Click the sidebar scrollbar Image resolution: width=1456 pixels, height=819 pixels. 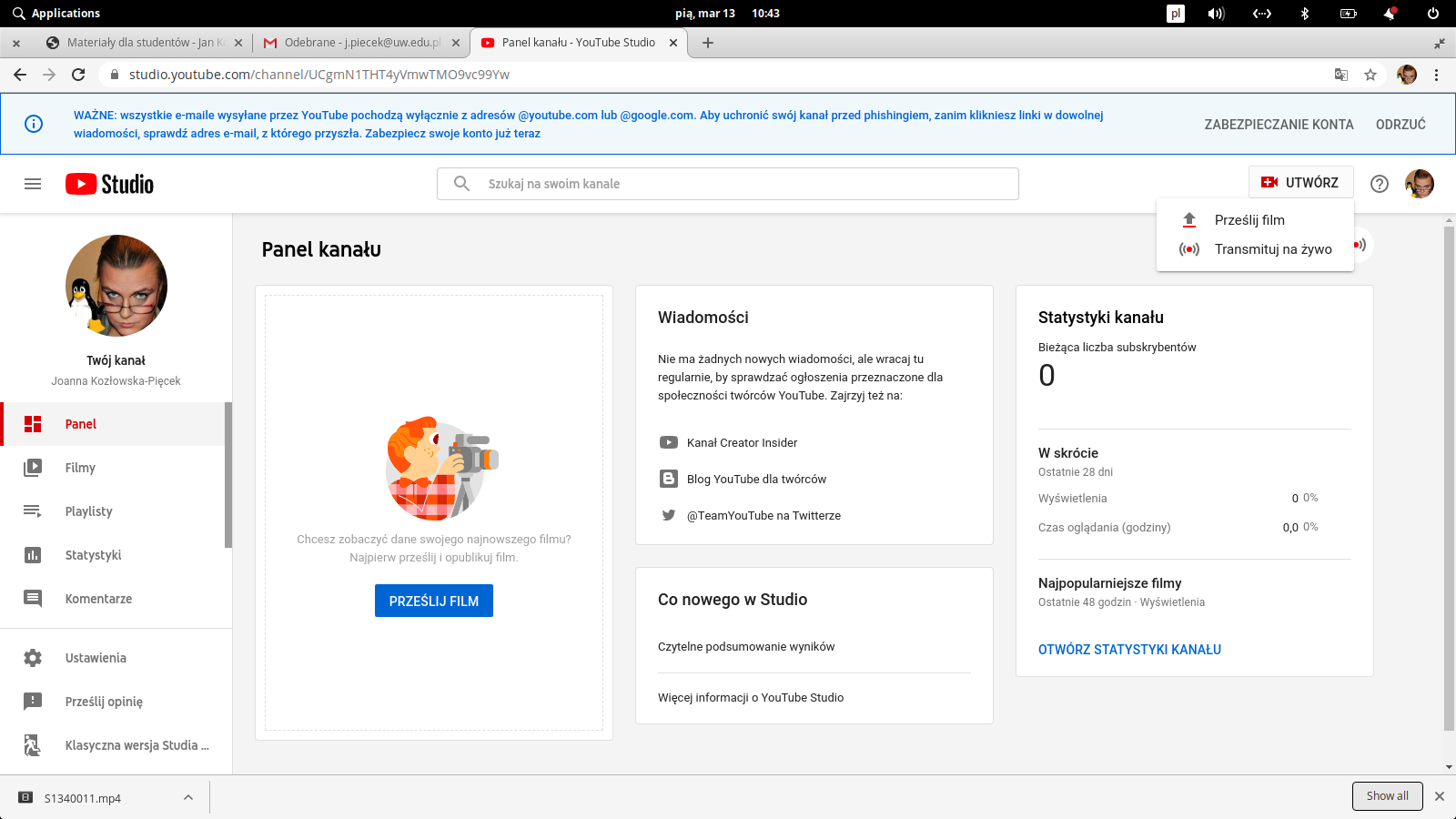point(228,475)
